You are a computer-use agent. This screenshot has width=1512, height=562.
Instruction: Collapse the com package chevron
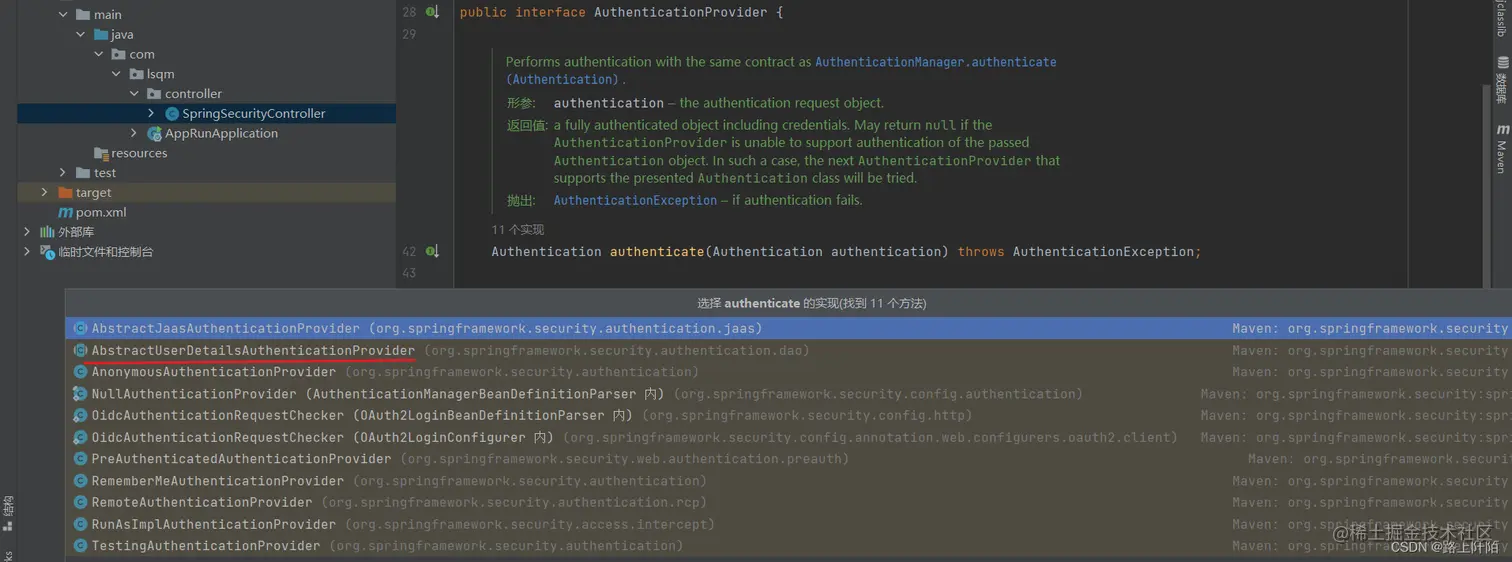coord(99,54)
